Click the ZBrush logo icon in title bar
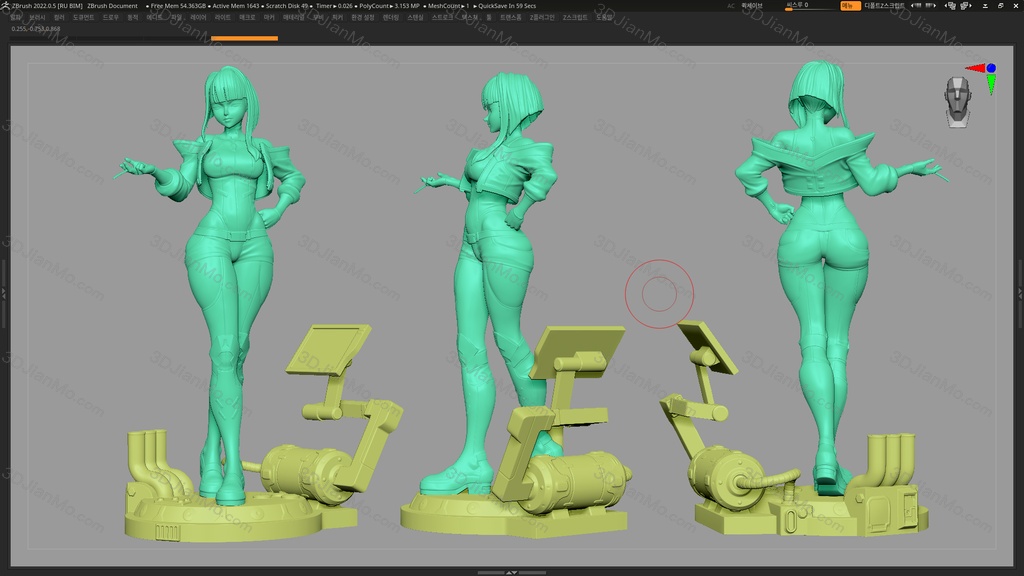This screenshot has width=1024, height=576. (x=5, y=6)
